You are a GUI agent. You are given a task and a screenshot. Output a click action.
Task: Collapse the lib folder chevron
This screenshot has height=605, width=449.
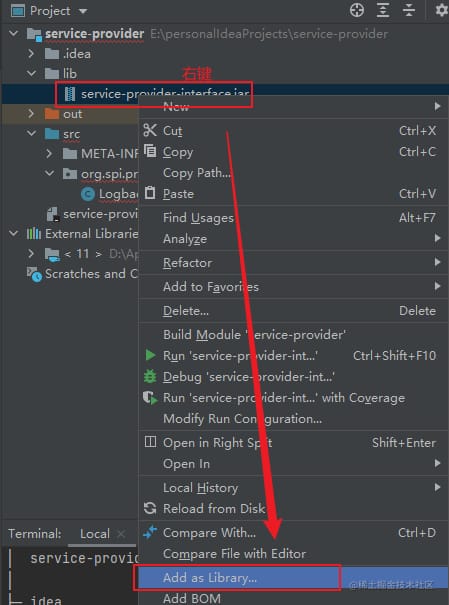point(32,73)
